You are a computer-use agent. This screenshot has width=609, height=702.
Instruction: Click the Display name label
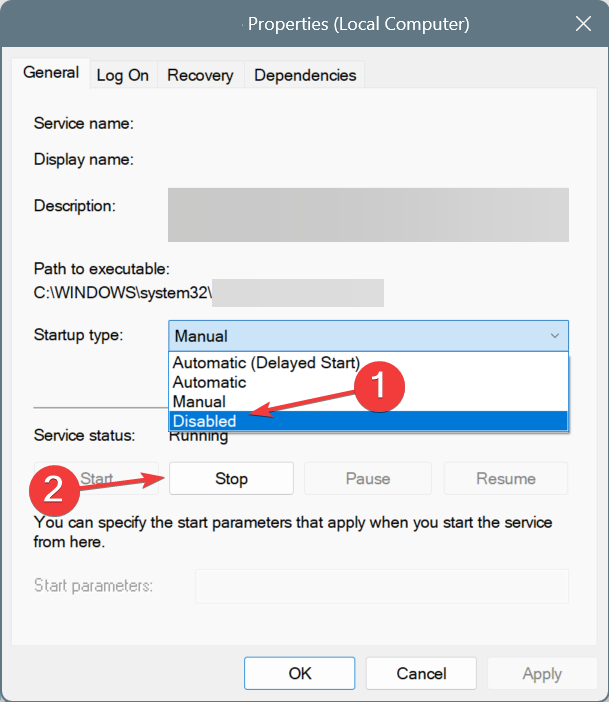[x=84, y=159]
